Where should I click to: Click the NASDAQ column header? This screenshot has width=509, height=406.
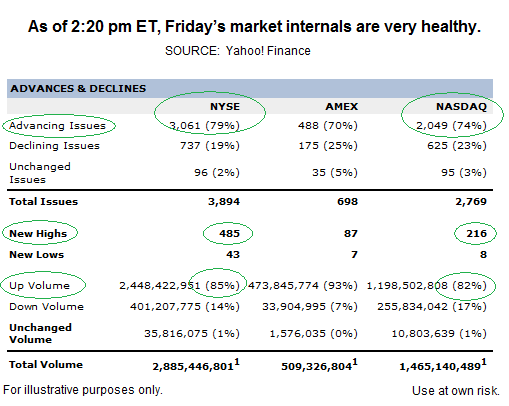[x=461, y=106]
